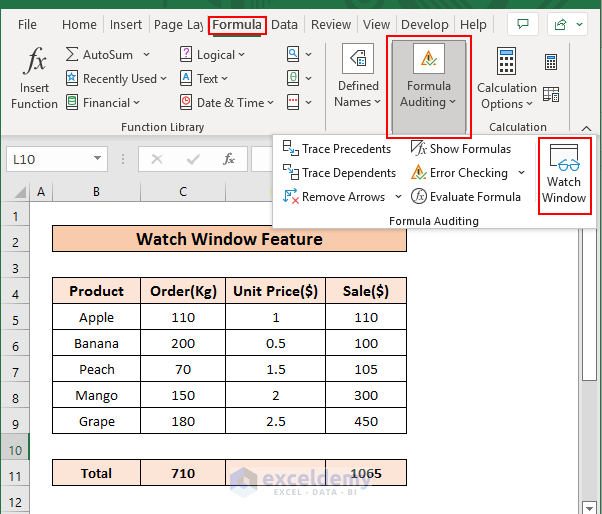Screen dimensions: 602x514
Task: Switch to the Developer tab
Action: pyautogui.click(x=425, y=25)
